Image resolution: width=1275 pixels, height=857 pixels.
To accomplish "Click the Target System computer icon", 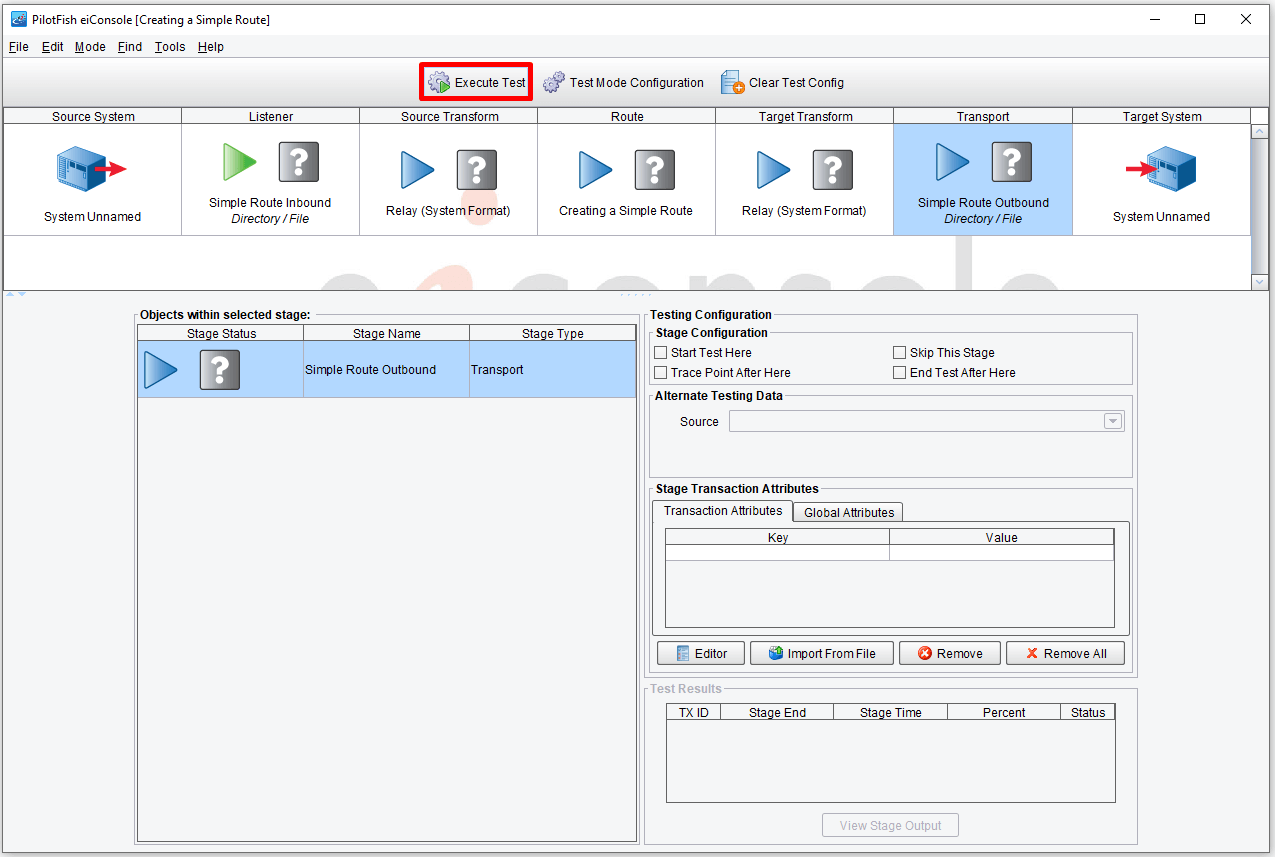I will pyautogui.click(x=1161, y=169).
